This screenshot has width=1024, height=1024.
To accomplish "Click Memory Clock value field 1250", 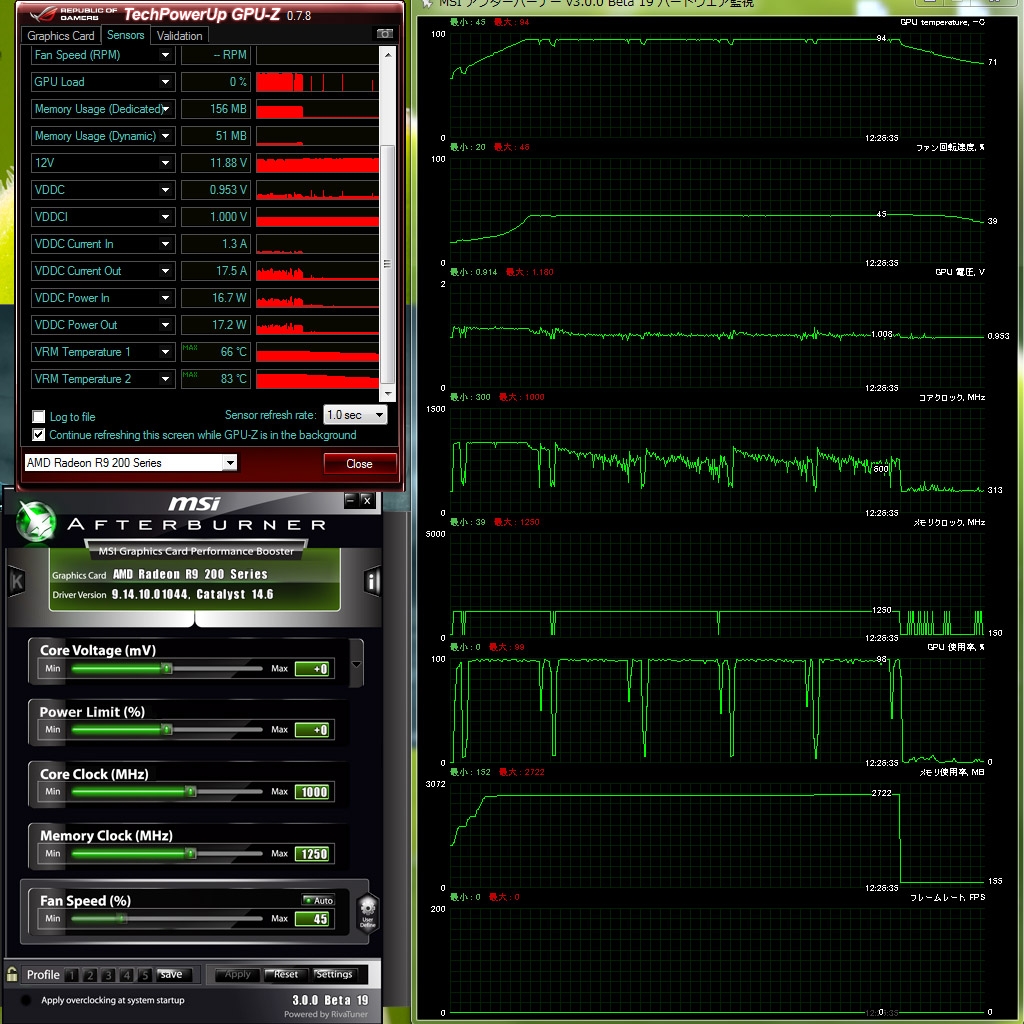I will [313, 854].
